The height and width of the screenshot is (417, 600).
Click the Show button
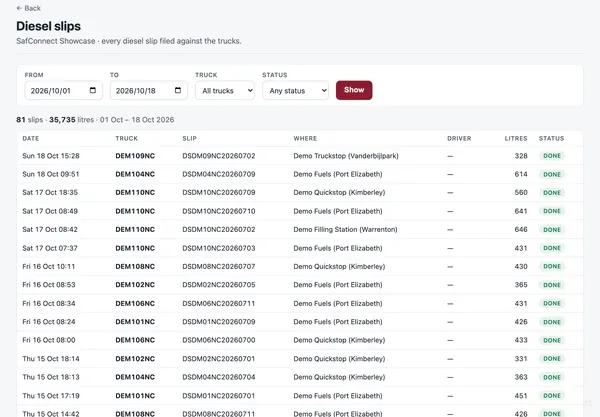[x=354, y=90]
